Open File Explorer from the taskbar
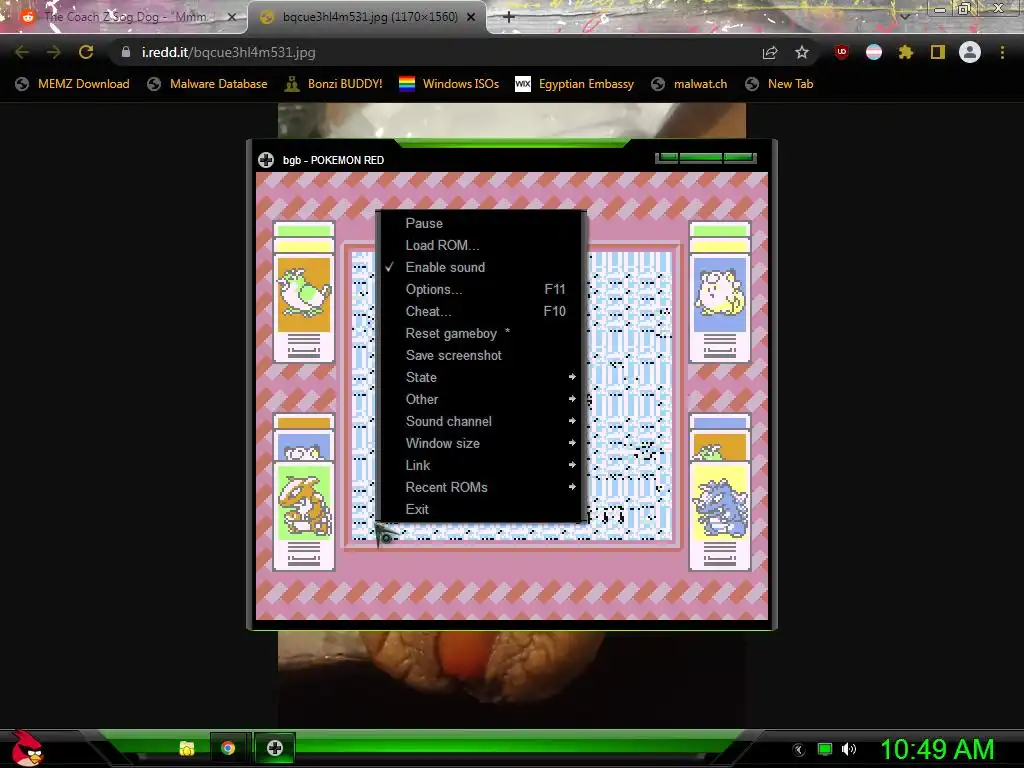 tap(187, 748)
